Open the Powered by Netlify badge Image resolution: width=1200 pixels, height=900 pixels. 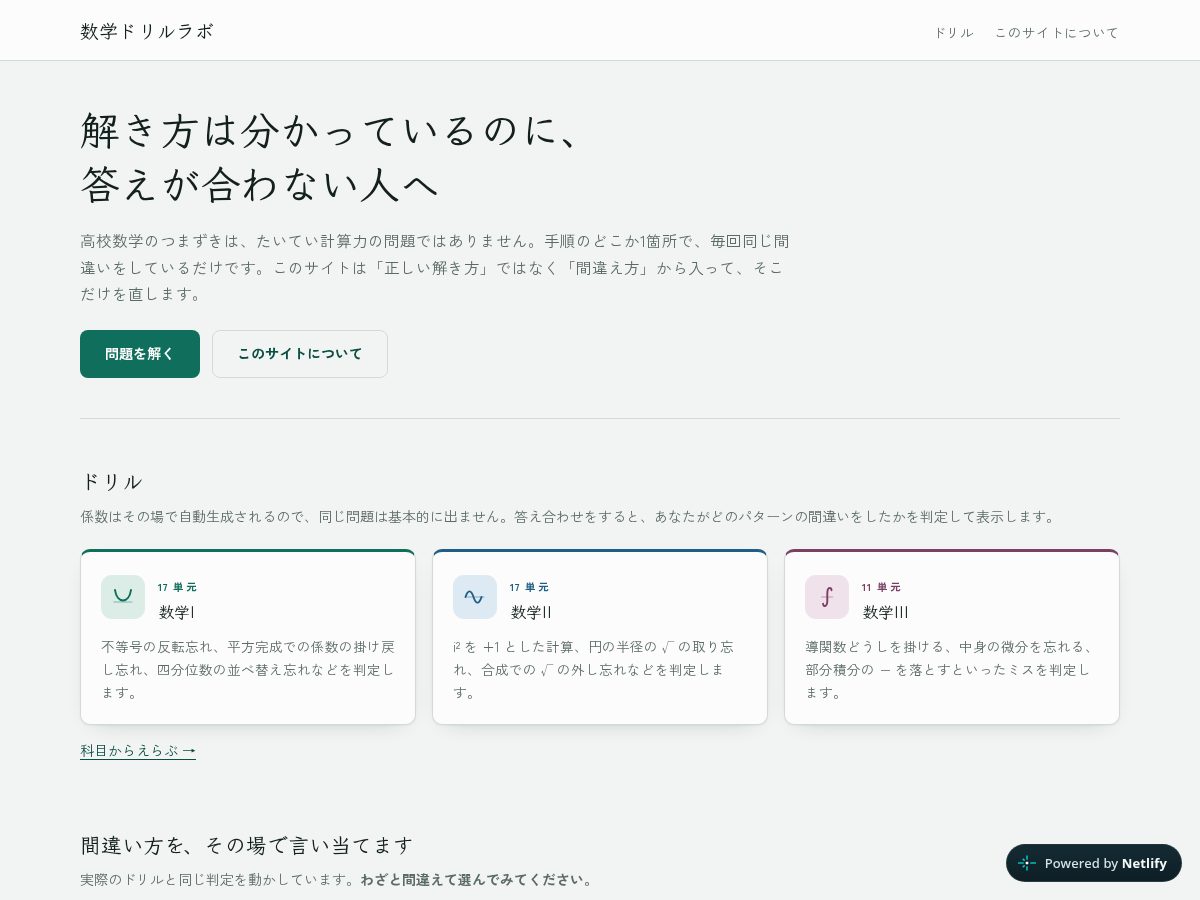pyautogui.click(x=1094, y=863)
